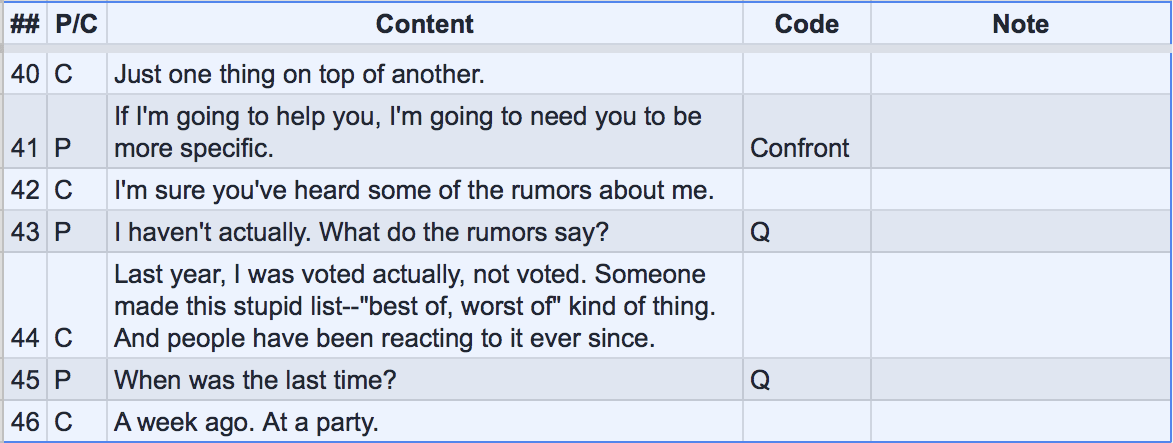Select the P/C cell of row 42
Screen dimensions: 1173x443
pos(77,190)
